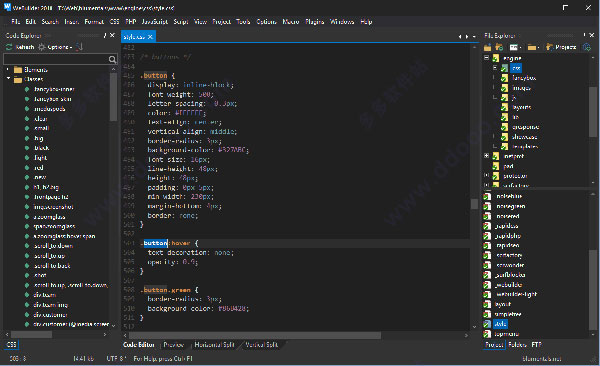Select the .red class in Code Explorer

pos(39,168)
